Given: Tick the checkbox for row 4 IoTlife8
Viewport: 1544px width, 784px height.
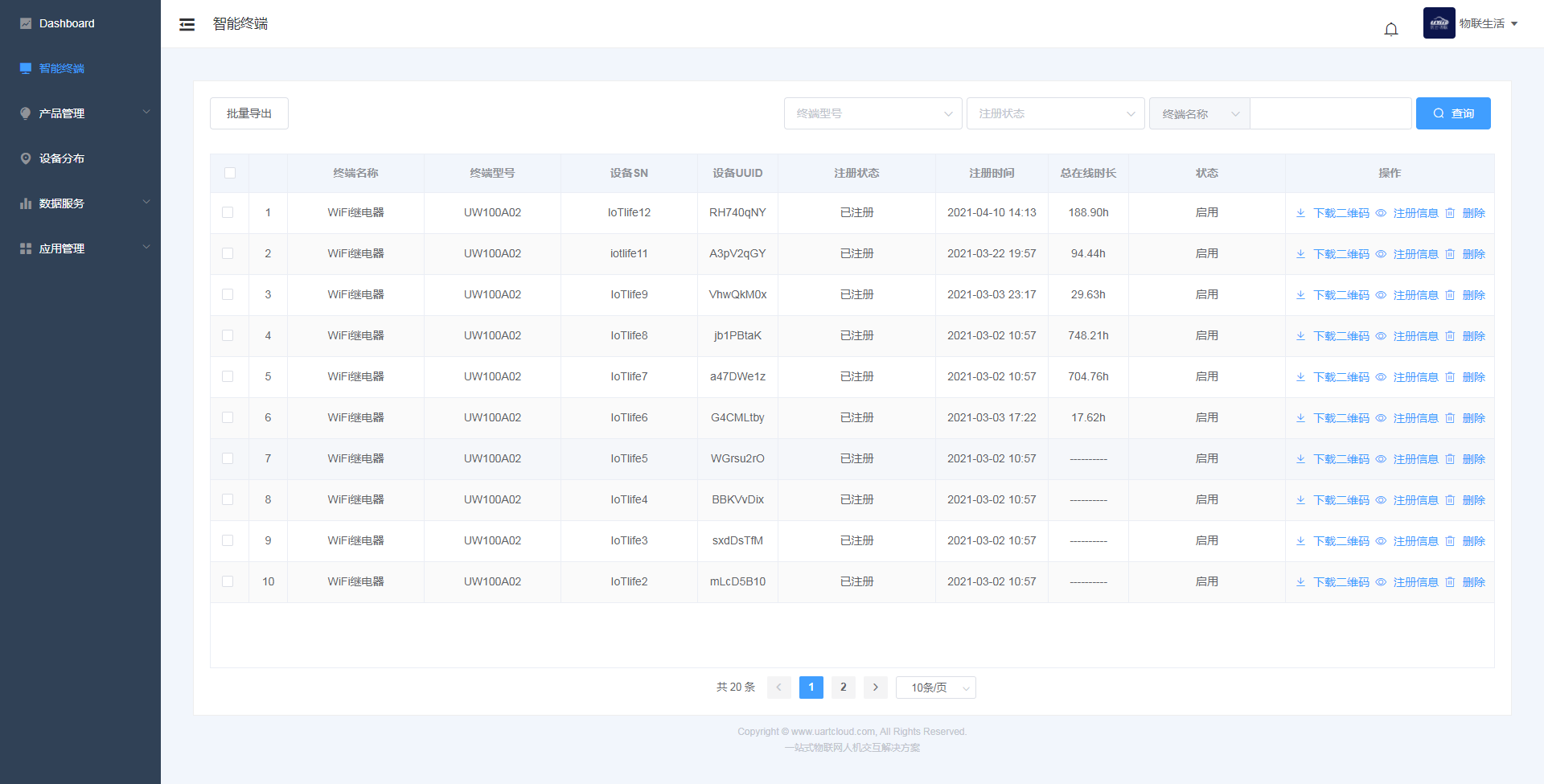Looking at the screenshot, I should pyautogui.click(x=228, y=335).
